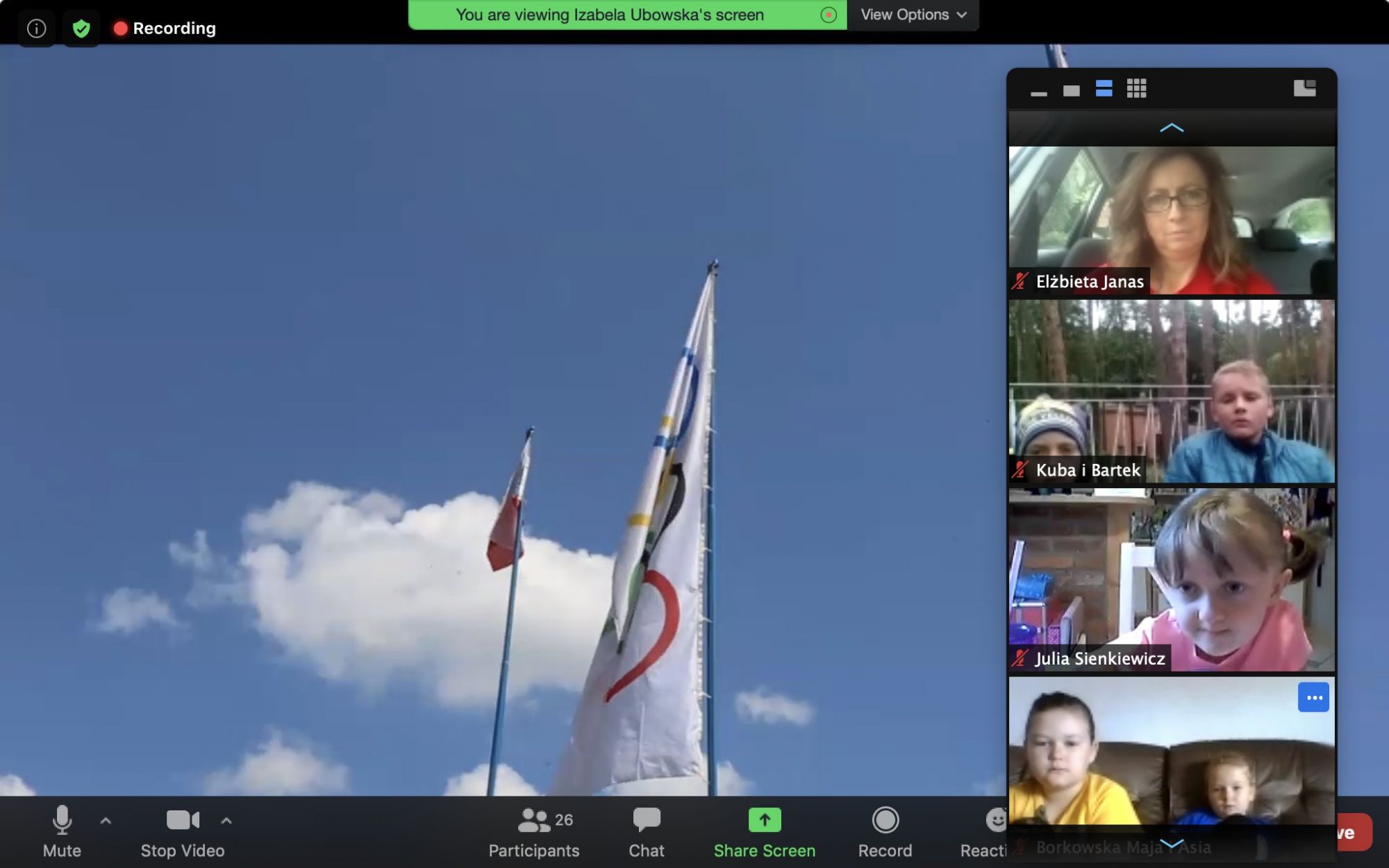Image resolution: width=1389 pixels, height=868 pixels.
Task: Click the red Leave button
Action: click(x=1353, y=832)
